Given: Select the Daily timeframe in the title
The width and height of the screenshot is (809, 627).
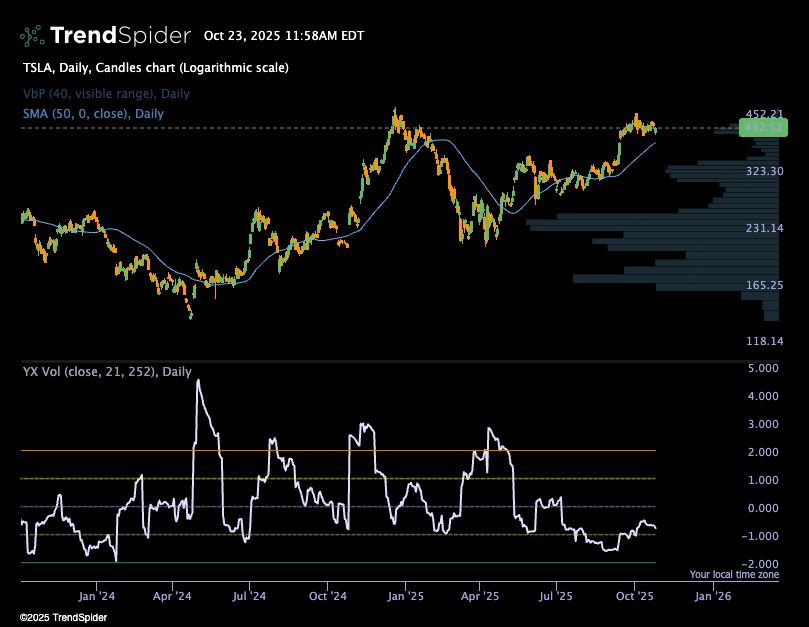Looking at the screenshot, I should (x=76, y=67).
